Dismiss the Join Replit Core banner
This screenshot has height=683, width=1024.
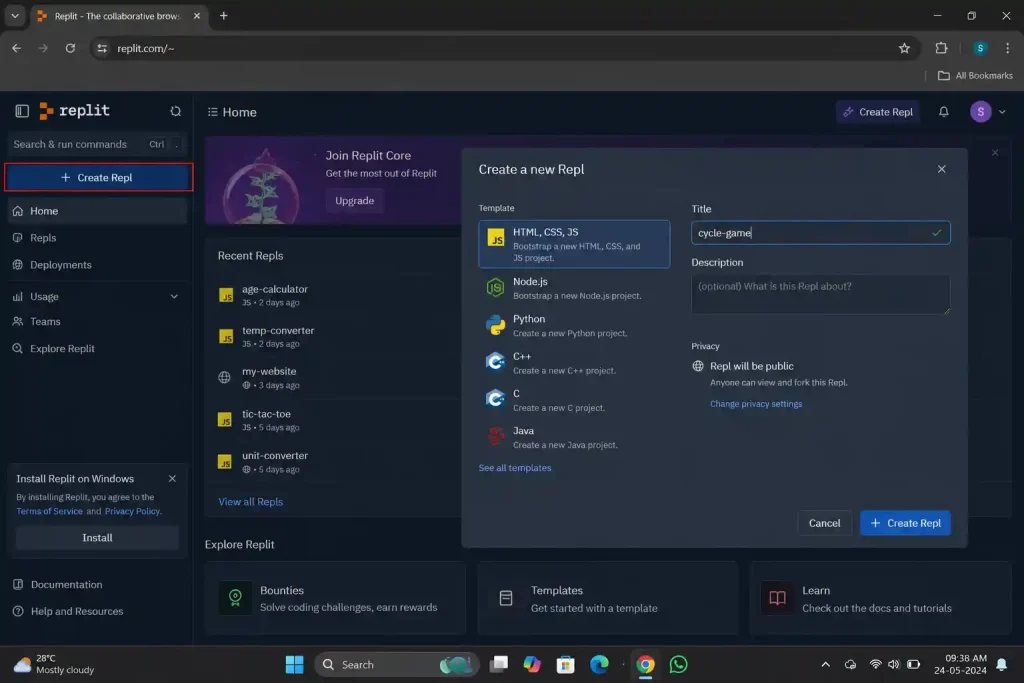click(994, 153)
